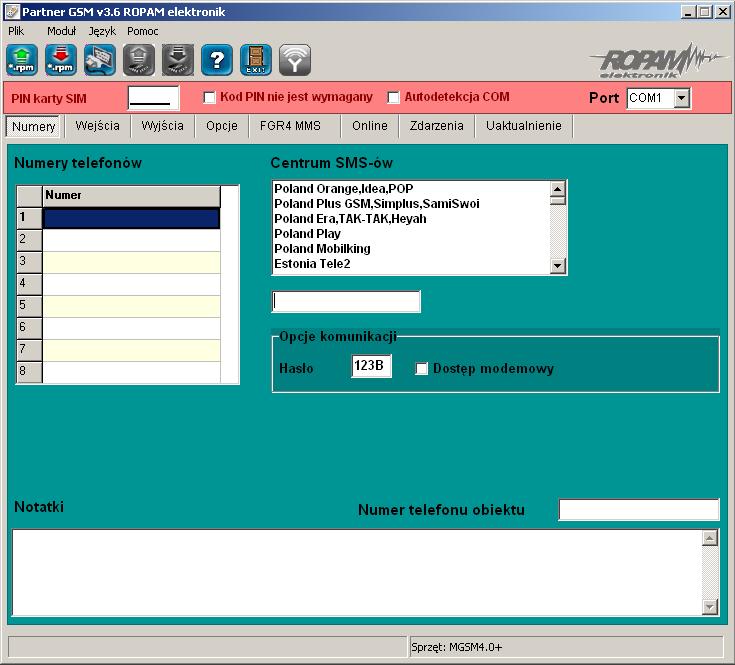This screenshot has height=665, width=735.
Task: Switch to the Numery tab
Action: pyautogui.click(x=33, y=127)
